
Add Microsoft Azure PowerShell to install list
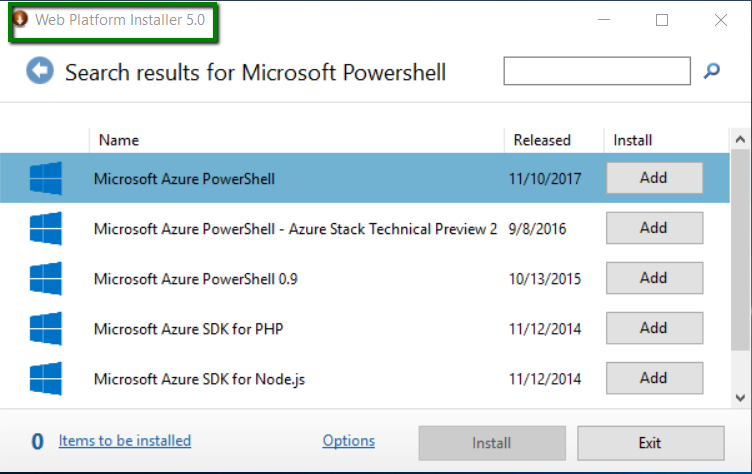tap(655, 178)
